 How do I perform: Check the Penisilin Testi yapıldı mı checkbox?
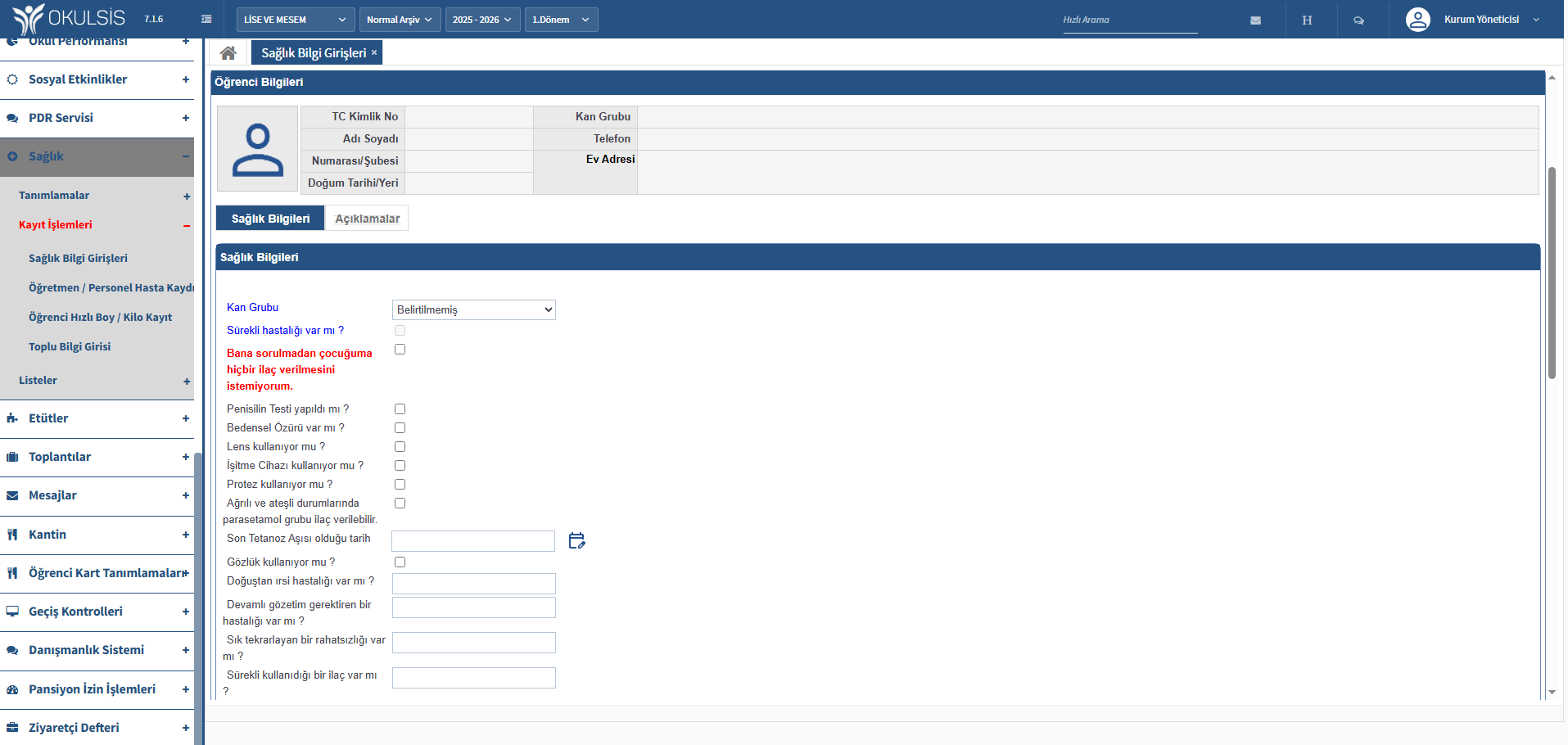click(x=400, y=409)
